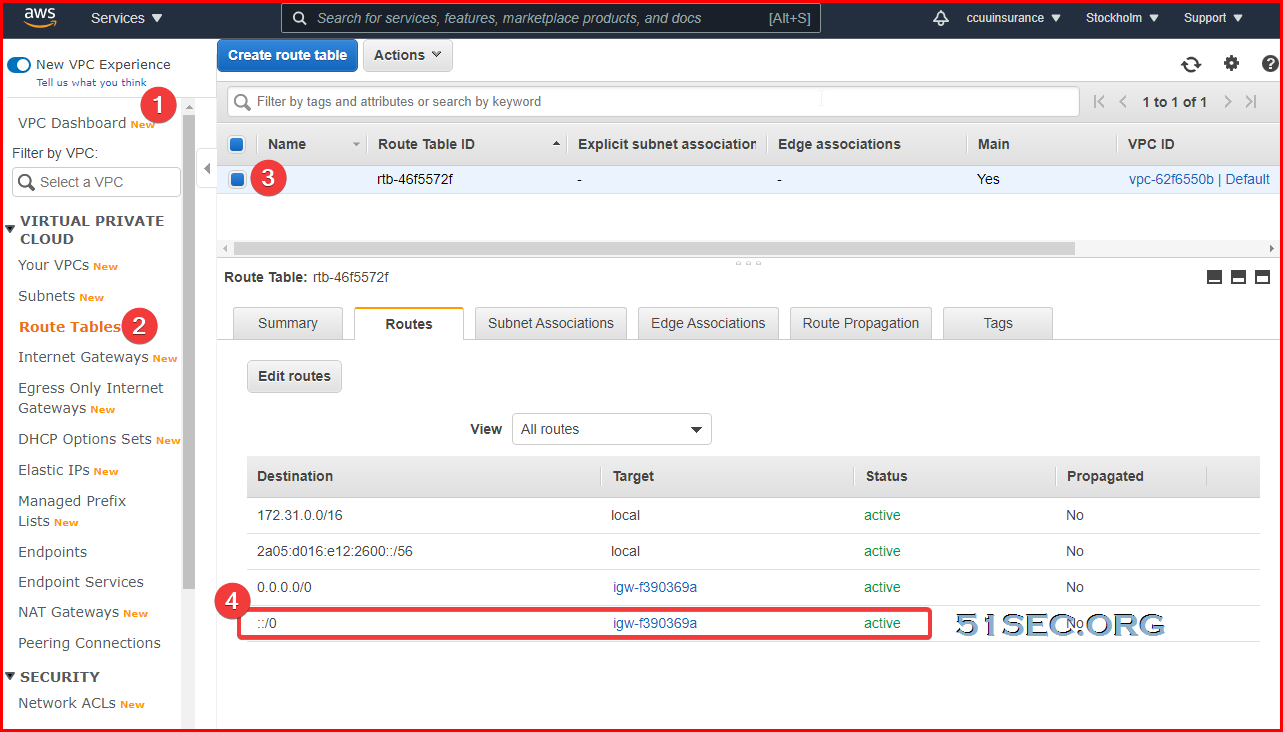The image size is (1283, 732).
Task: Click the horizontal table scrollbar
Action: tap(654, 248)
